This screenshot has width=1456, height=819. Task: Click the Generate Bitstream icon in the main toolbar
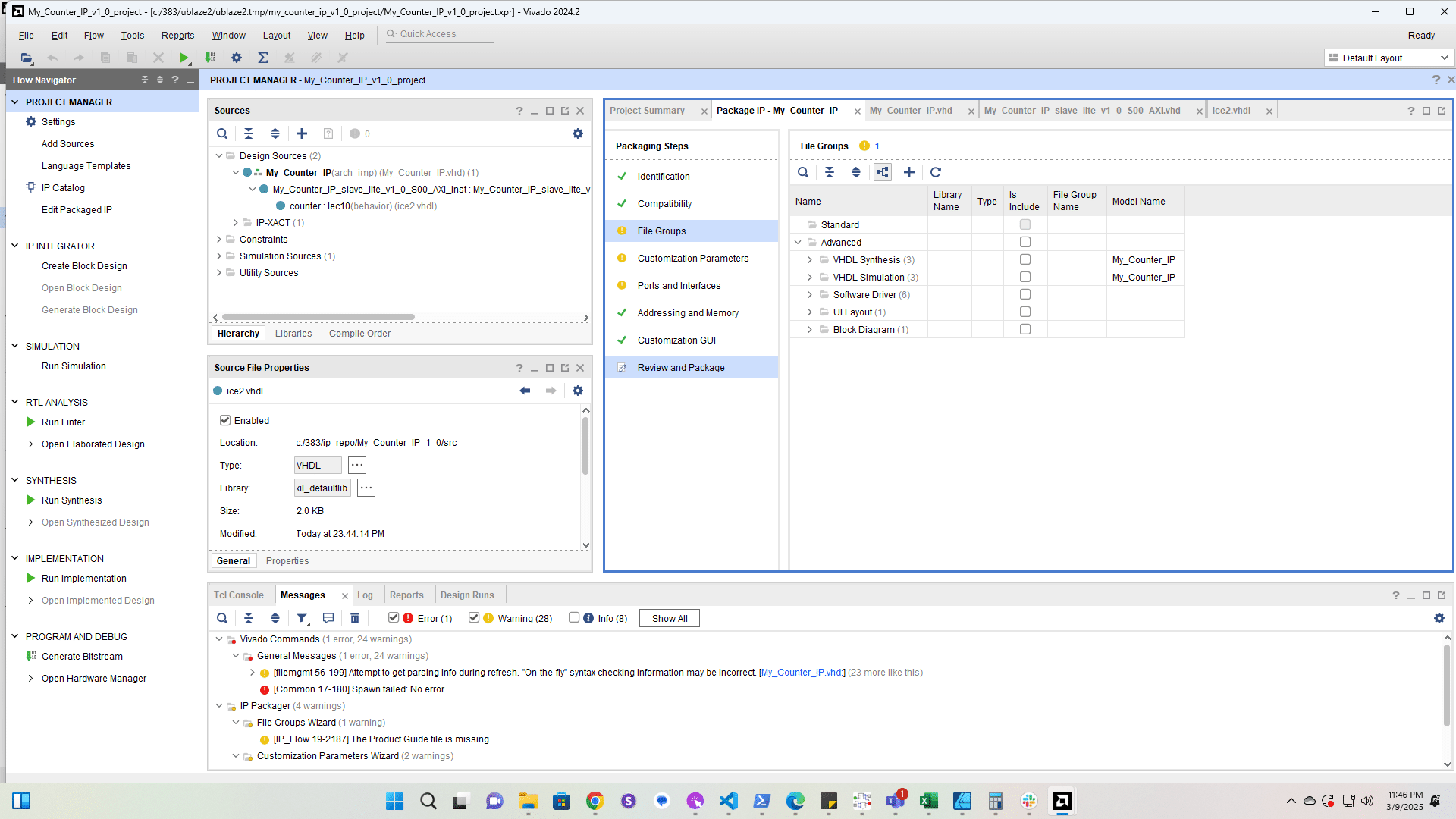point(211,58)
